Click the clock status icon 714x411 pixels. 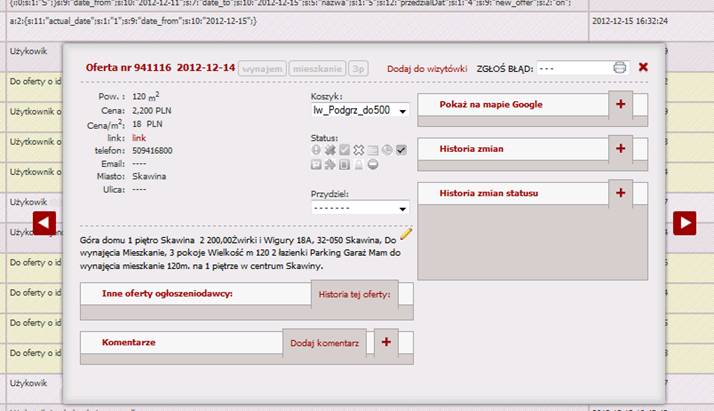coord(387,150)
